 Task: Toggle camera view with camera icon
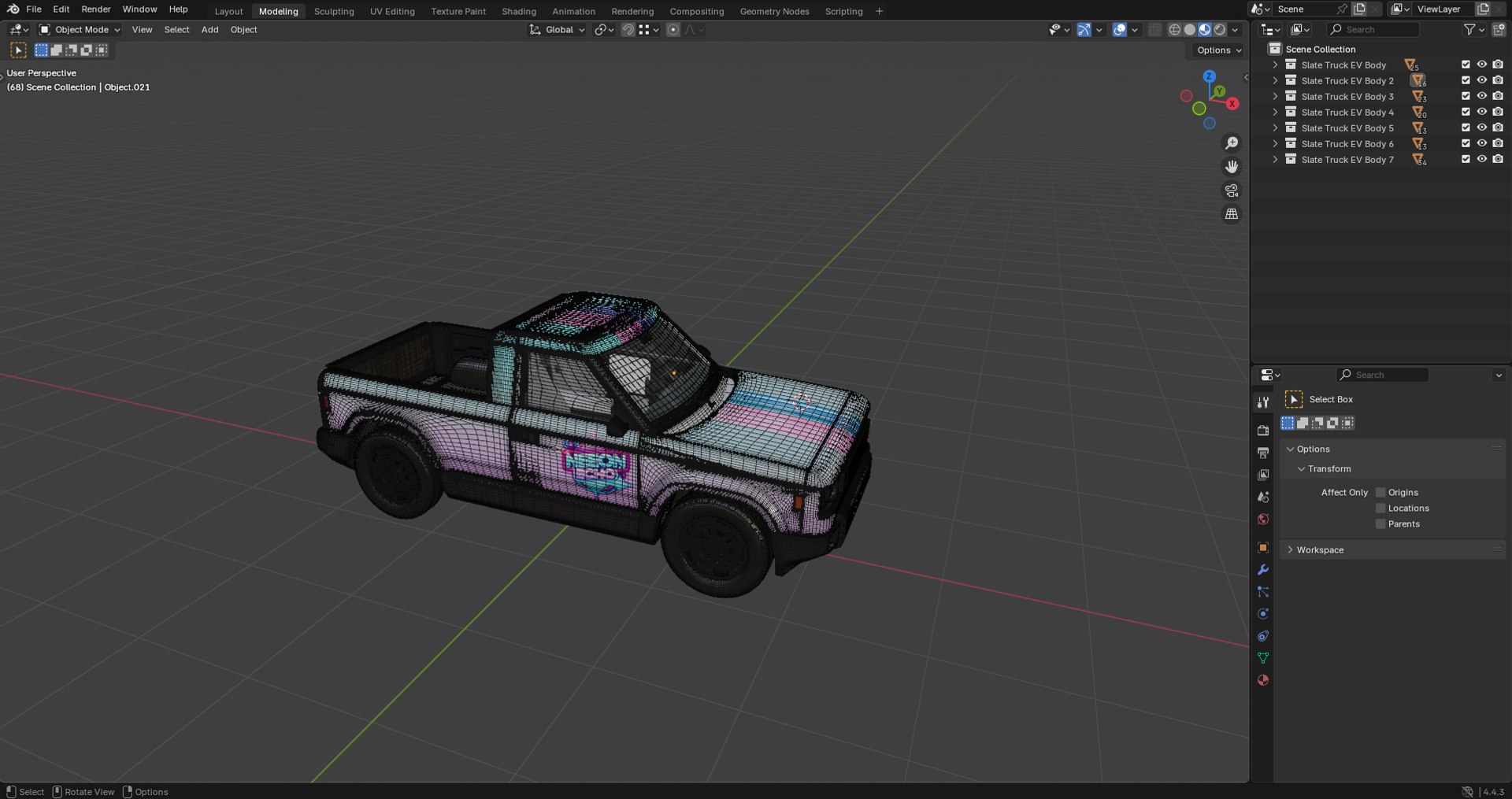coord(1232,191)
